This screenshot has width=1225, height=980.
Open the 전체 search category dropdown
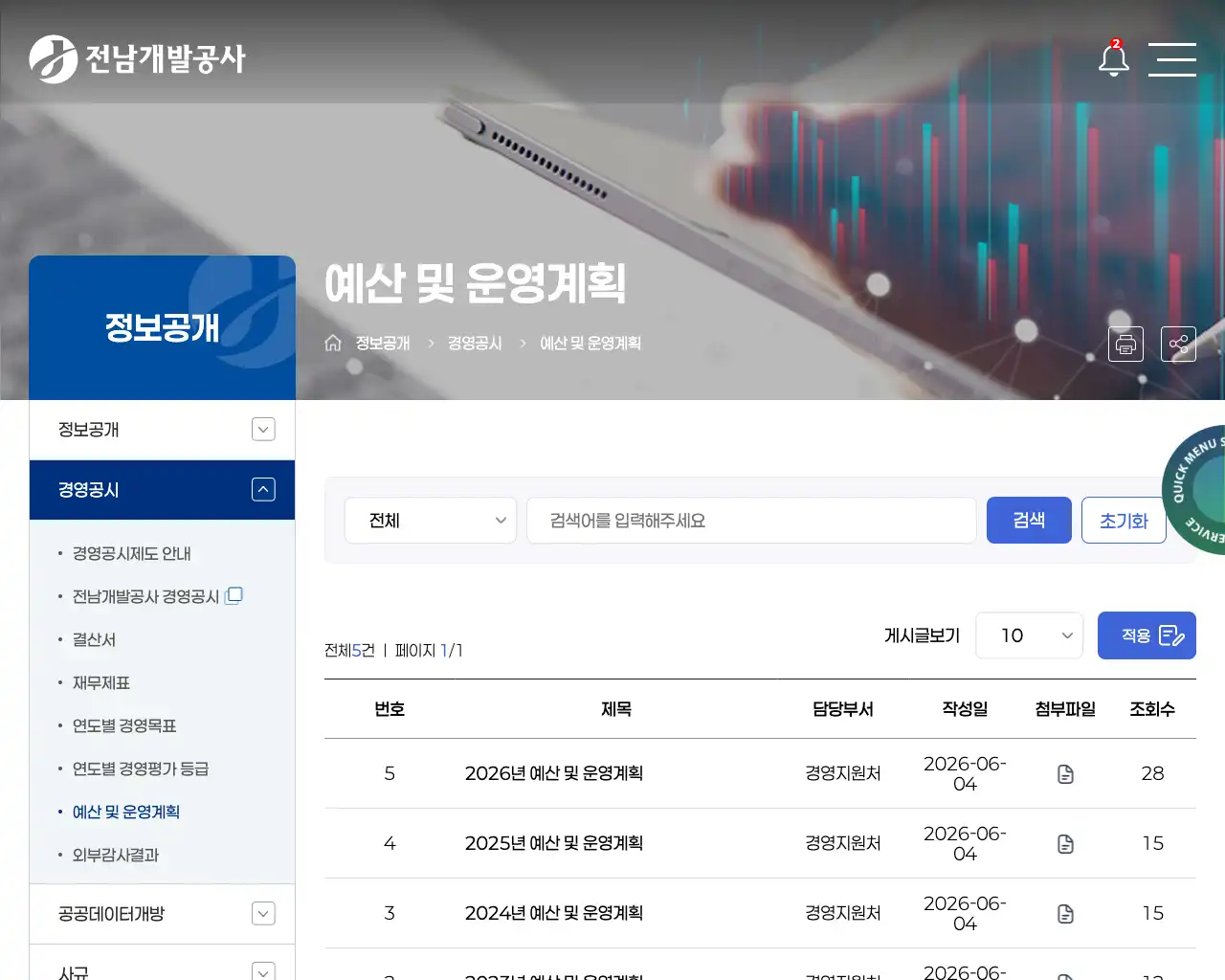tap(431, 521)
